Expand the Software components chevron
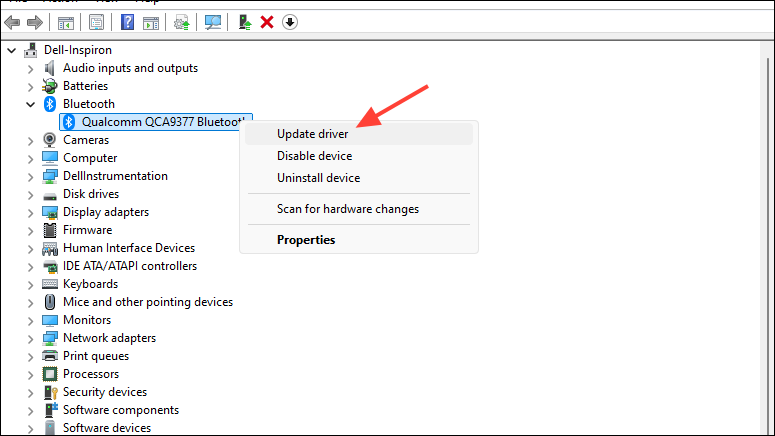This screenshot has width=775, height=436. (x=31, y=411)
